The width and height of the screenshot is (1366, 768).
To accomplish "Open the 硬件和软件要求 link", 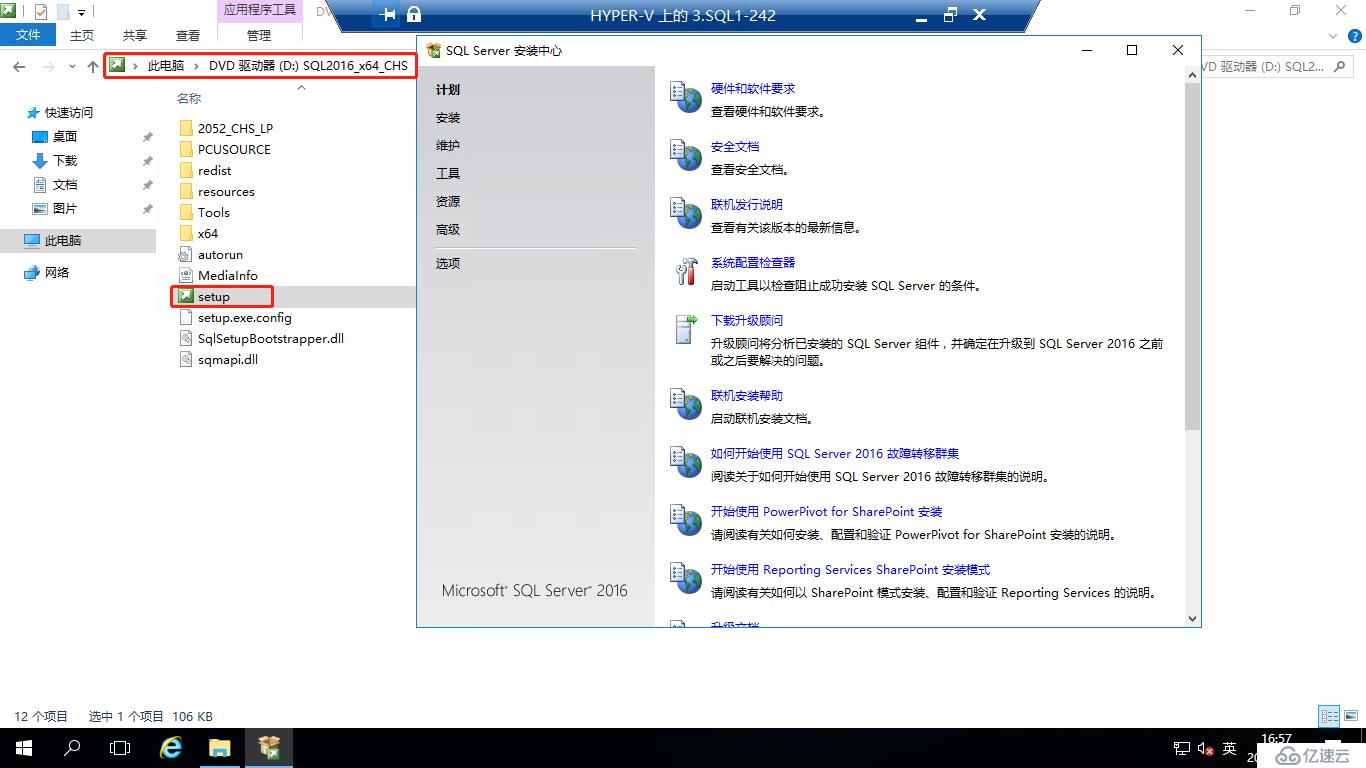I will pyautogui.click(x=753, y=89).
